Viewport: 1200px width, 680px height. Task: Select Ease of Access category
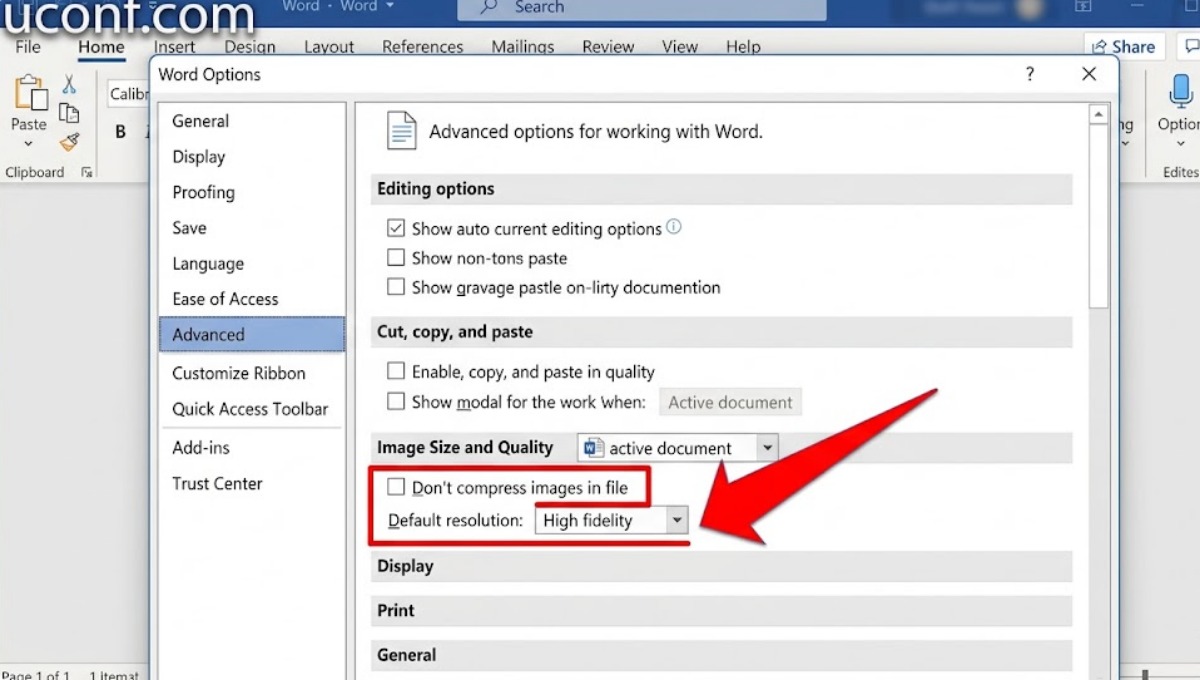click(x=252, y=299)
